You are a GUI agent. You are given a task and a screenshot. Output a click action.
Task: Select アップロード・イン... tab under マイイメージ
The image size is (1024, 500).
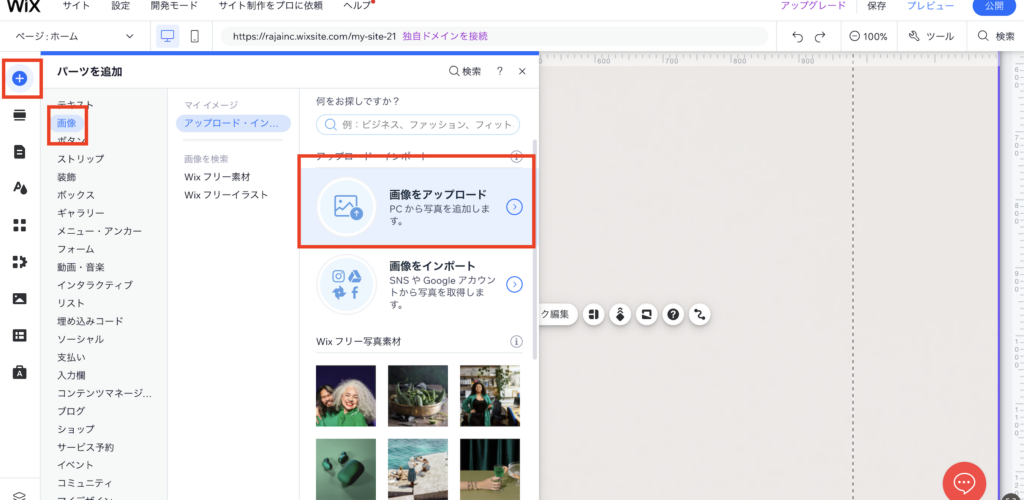[x=233, y=123]
